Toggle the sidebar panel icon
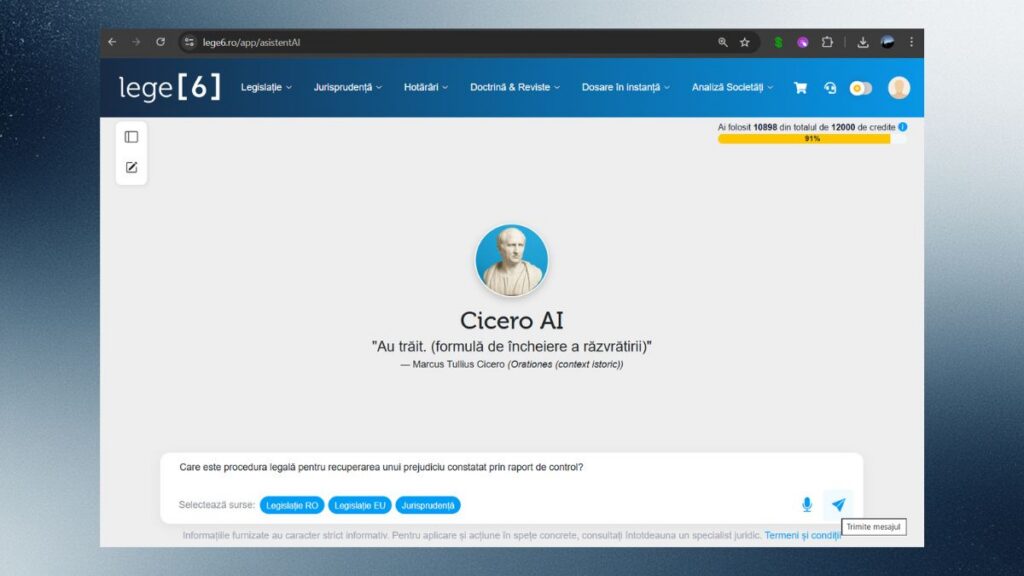The width and height of the screenshot is (1024, 576). 131,137
